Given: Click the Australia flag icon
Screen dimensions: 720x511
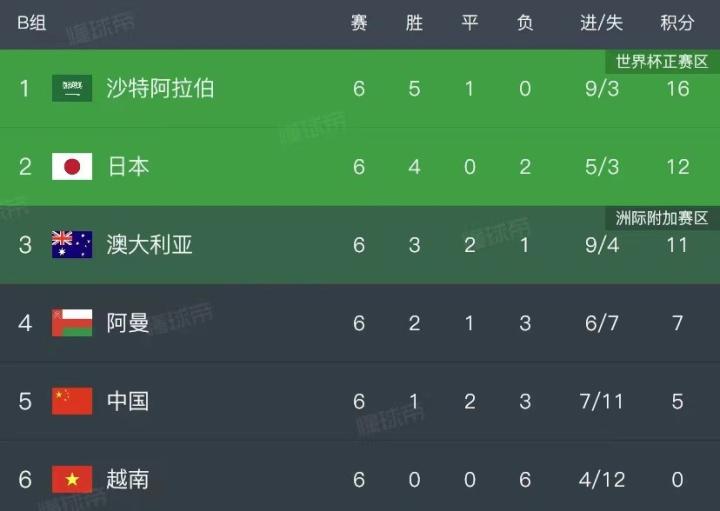Looking at the screenshot, I should [x=72, y=244].
